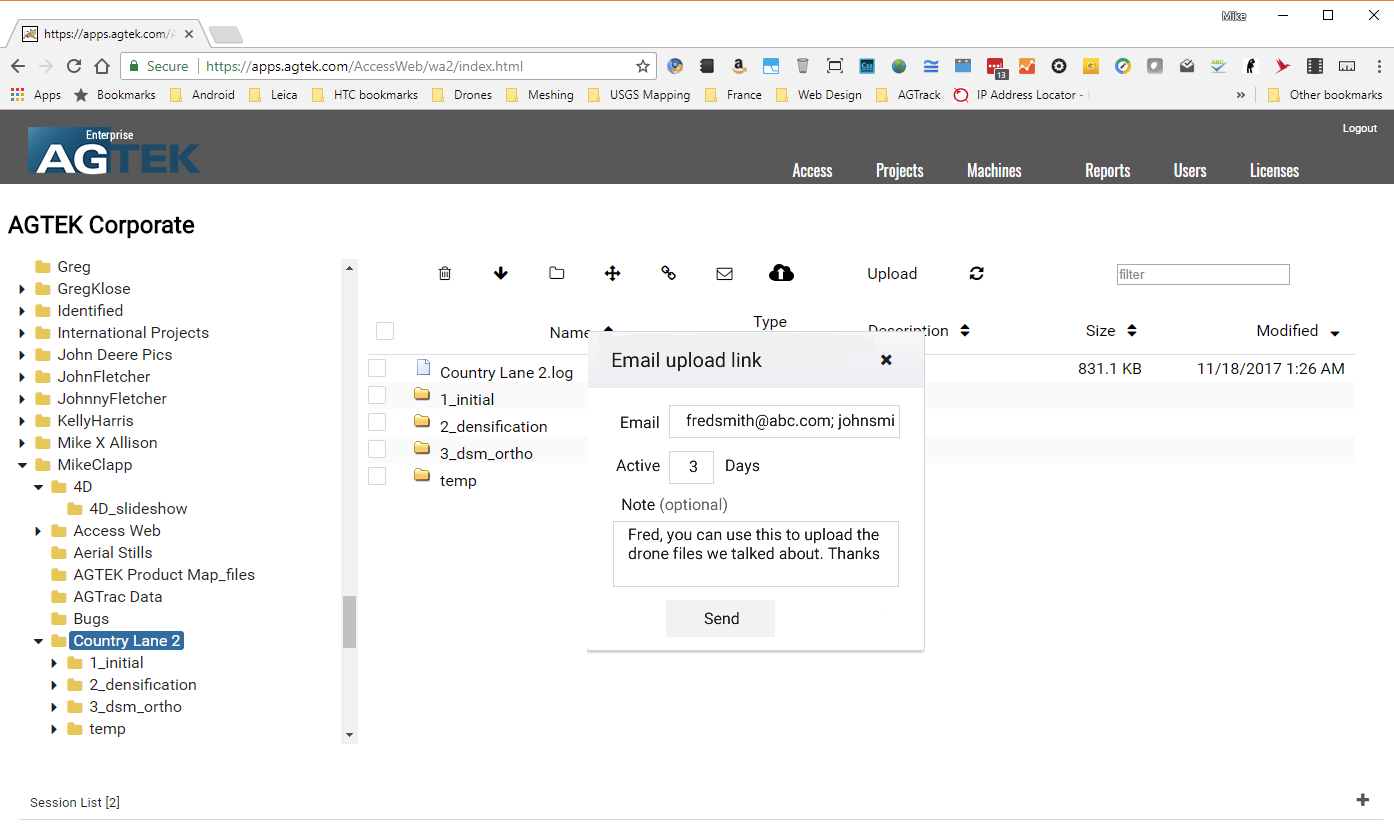The width and height of the screenshot is (1394, 839).
Task: Expand the International Projects tree folder
Action: pyautogui.click(x=22, y=333)
